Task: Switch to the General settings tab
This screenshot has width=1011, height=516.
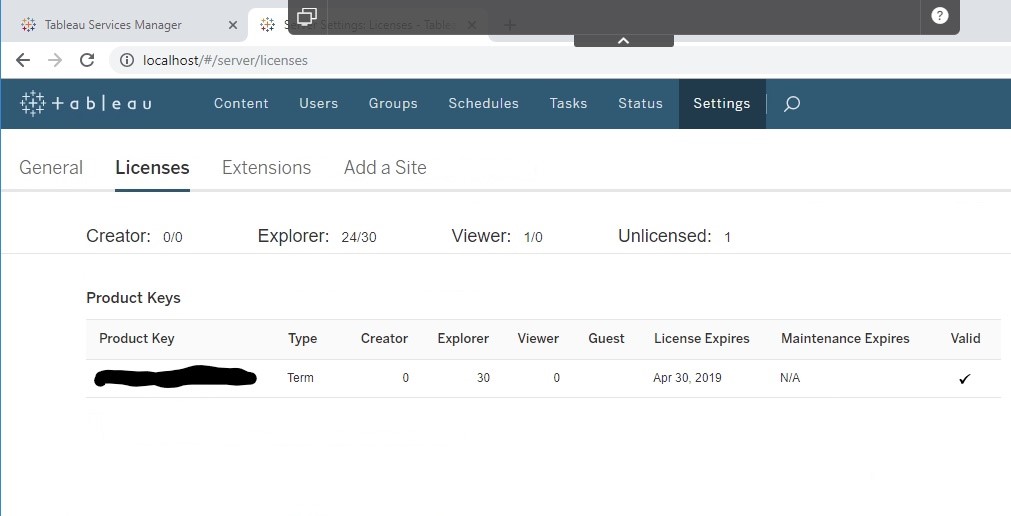Action: 51,168
